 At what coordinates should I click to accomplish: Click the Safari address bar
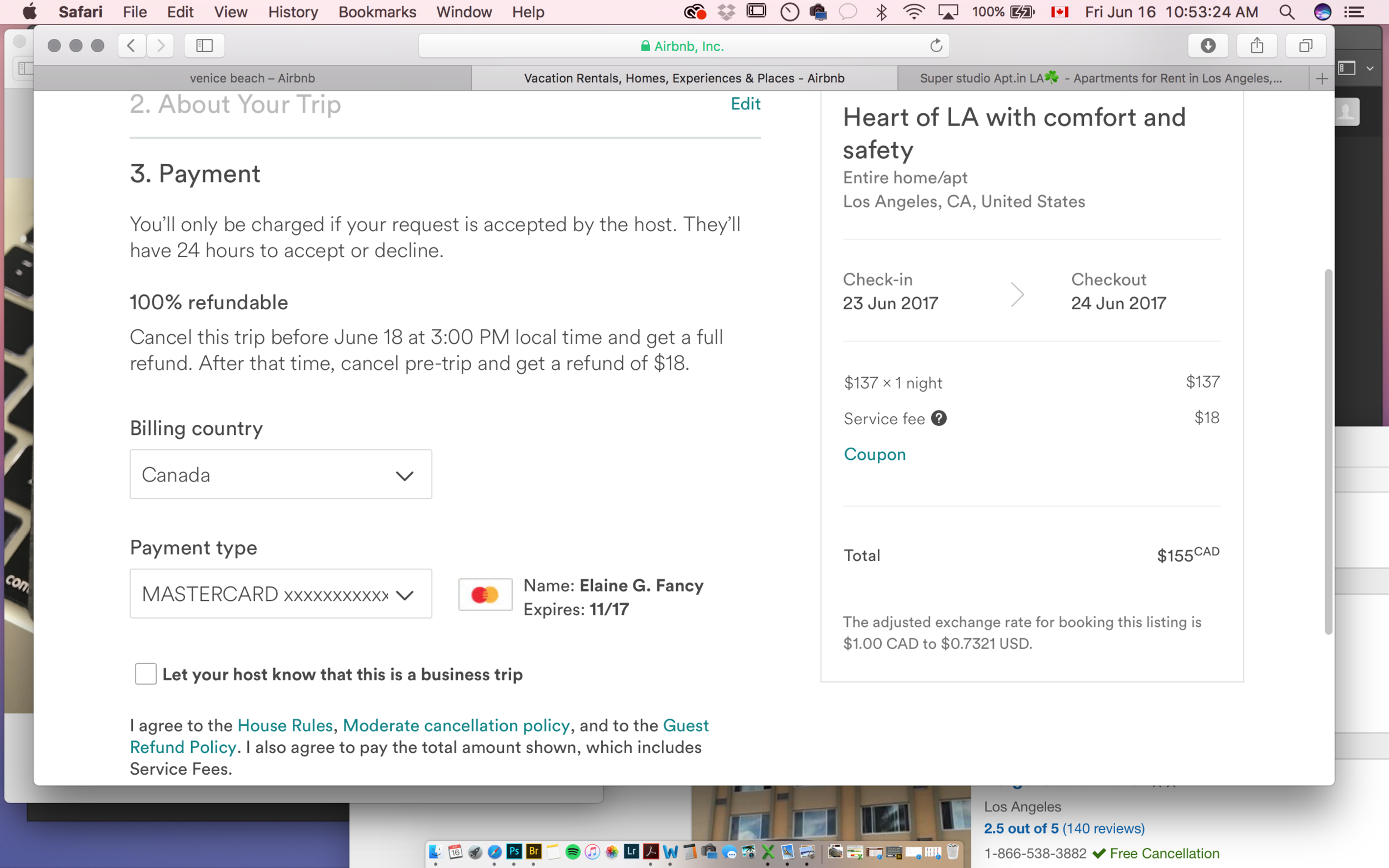pyautogui.click(x=683, y=46)
